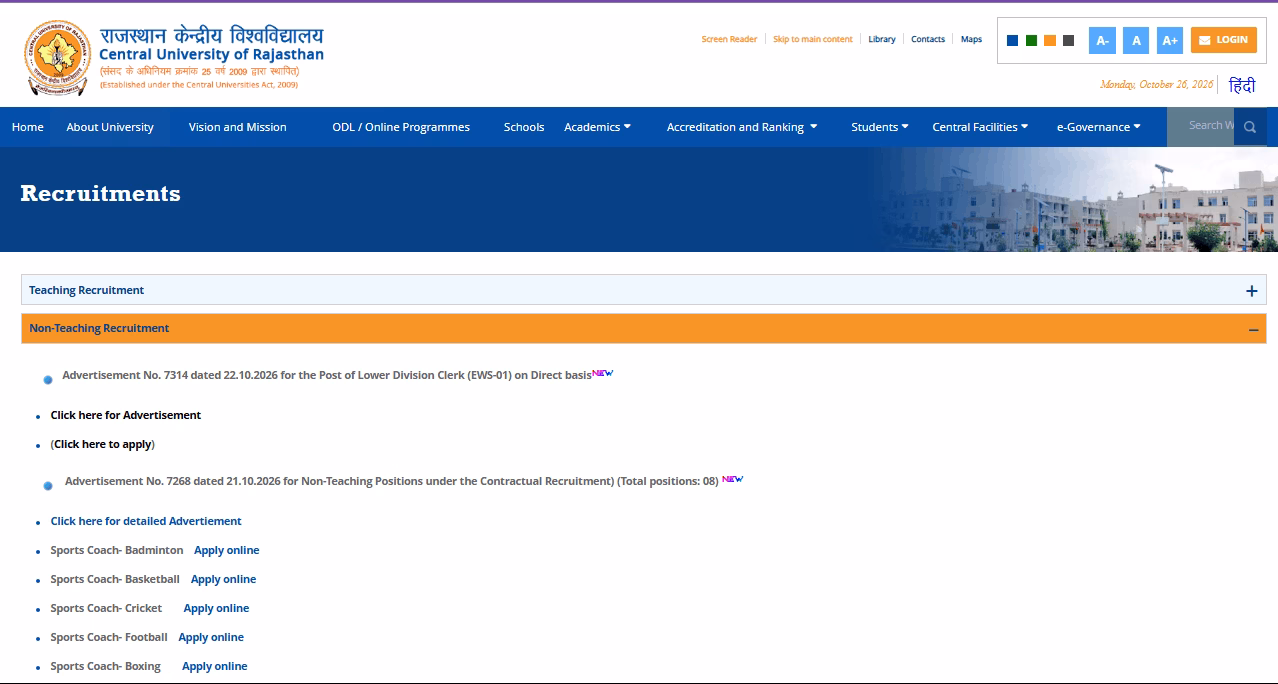Expand Teaching Recruitment section plus icon
The width and height of the screenshot is (1278, 684).
click(1251, 291)
